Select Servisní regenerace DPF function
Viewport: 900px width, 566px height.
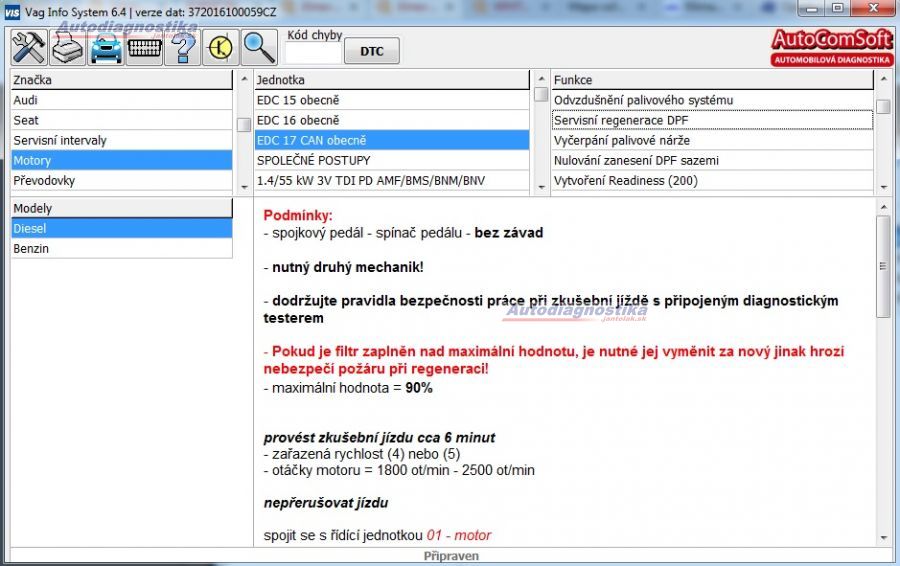pos(712,120)
